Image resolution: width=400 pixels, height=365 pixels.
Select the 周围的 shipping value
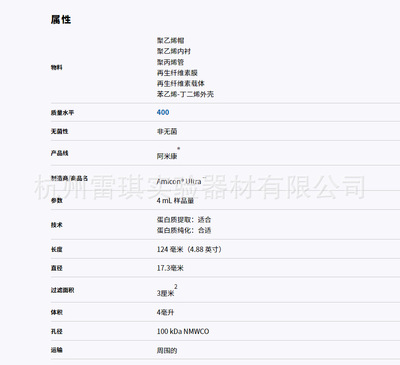(x=167, y=350)
